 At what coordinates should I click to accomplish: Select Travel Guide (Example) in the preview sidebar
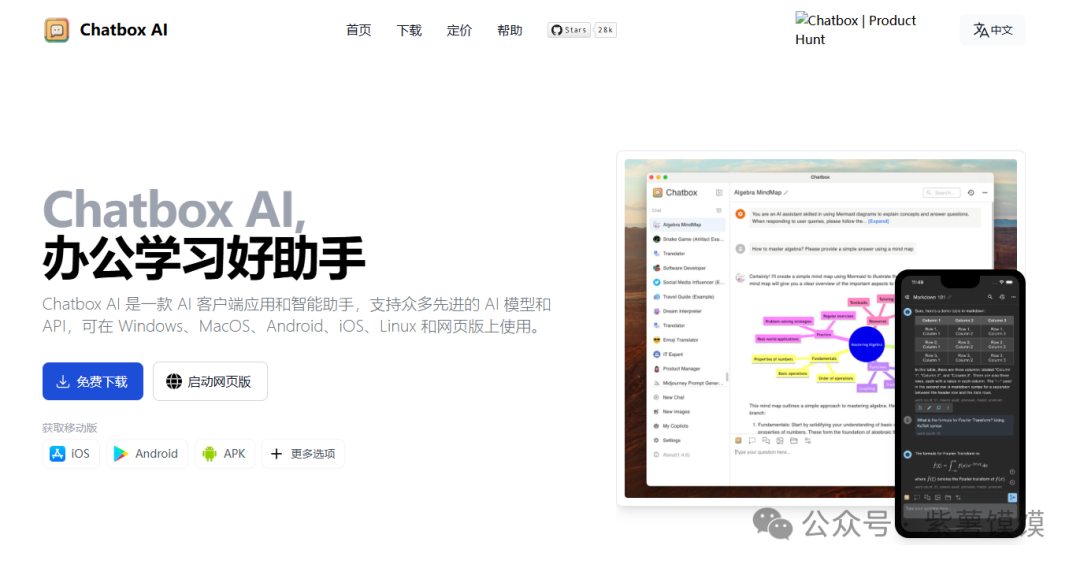point(687,297)
